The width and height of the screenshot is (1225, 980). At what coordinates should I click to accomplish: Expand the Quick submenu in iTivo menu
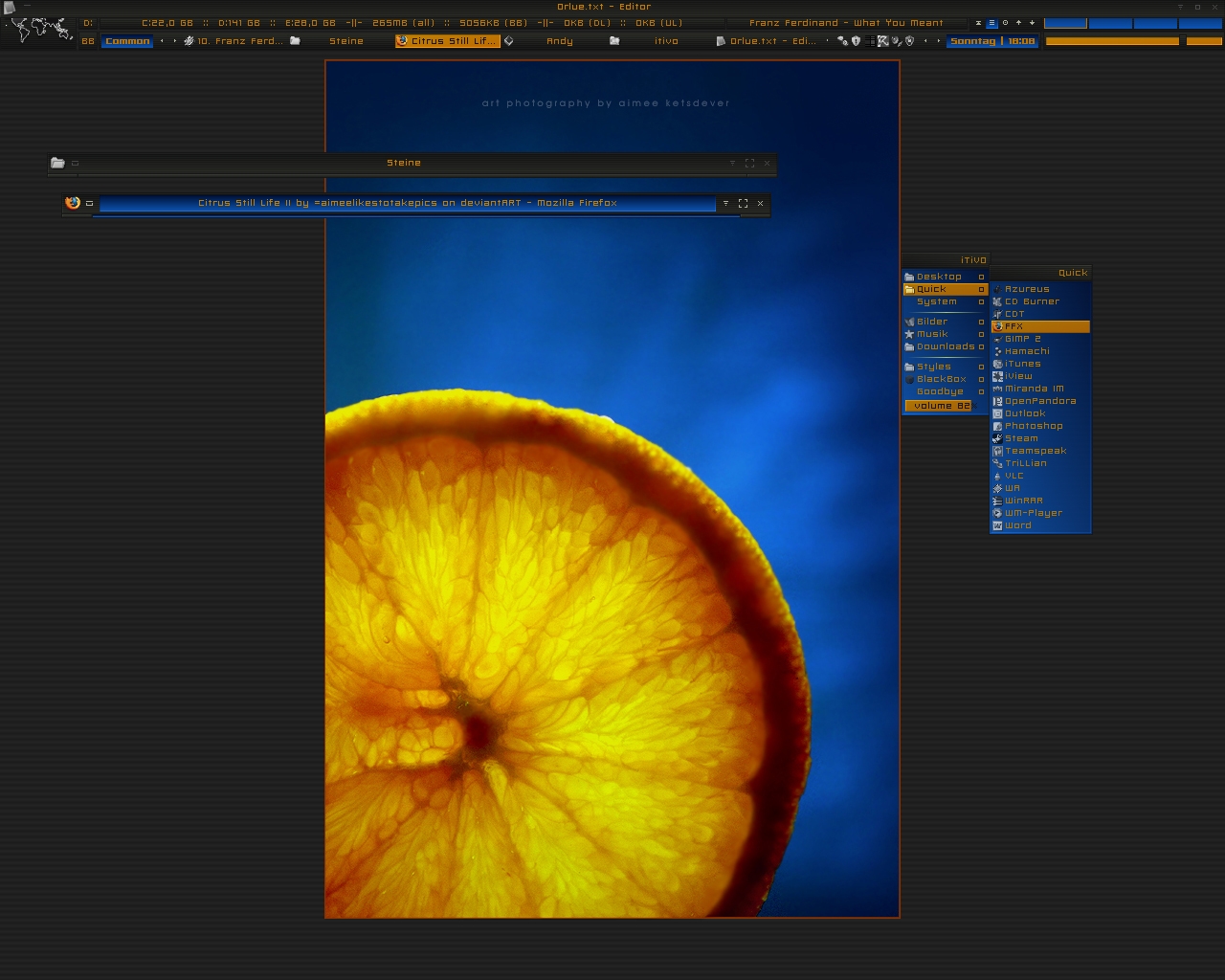click(945, 289)
